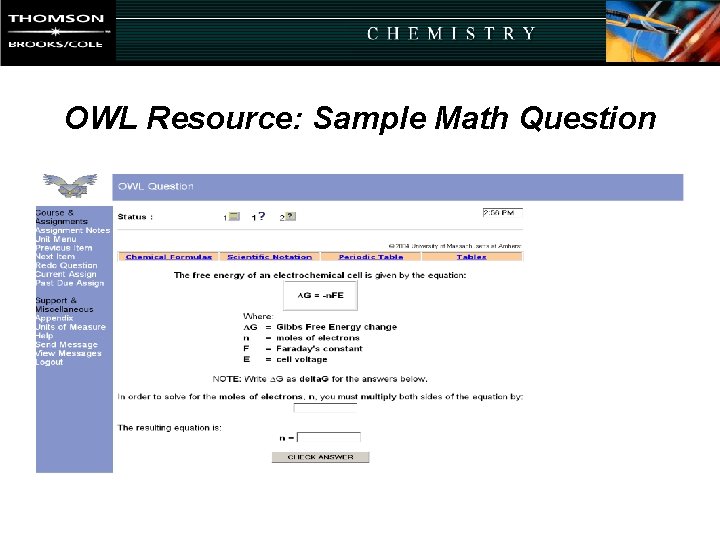
Task: Click the n = answer input field
Action: (x=329, y=437)
